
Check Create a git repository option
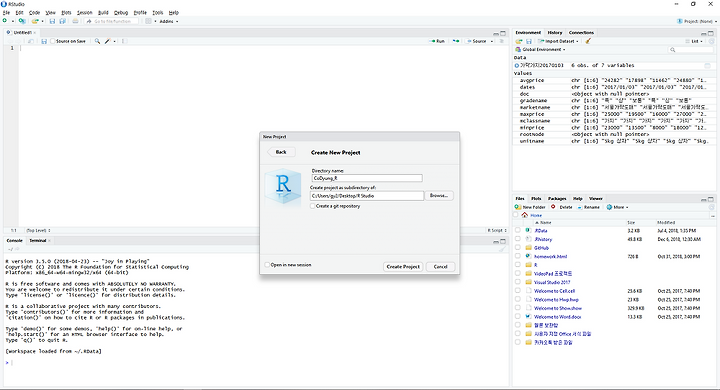tap(313, 206)
